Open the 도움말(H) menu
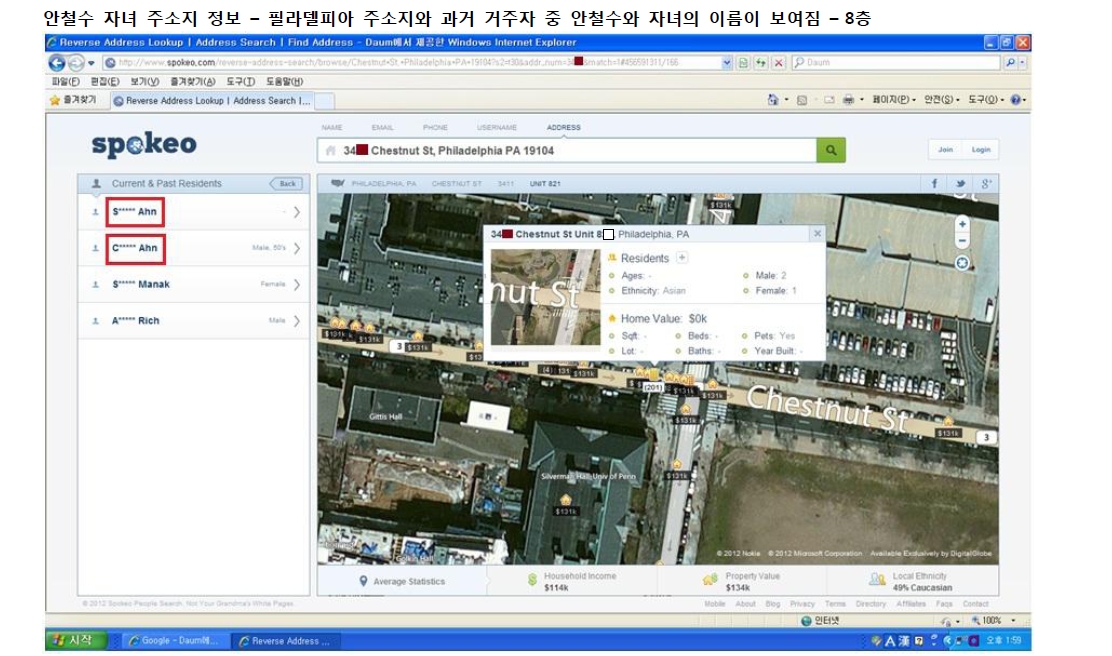The height and width of the screenshot is (656, 1112). click(284, 82)
